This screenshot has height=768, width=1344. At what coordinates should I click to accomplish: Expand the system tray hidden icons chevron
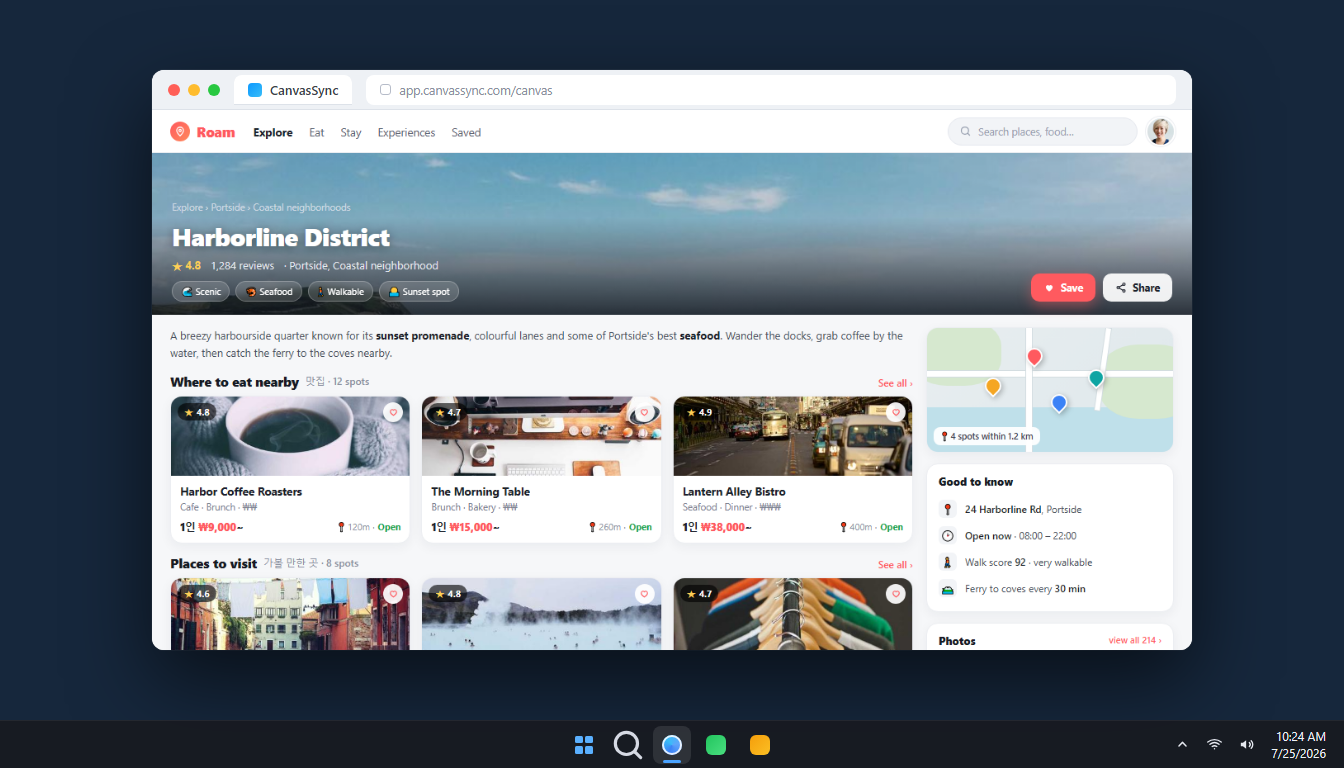[1182, 744]
